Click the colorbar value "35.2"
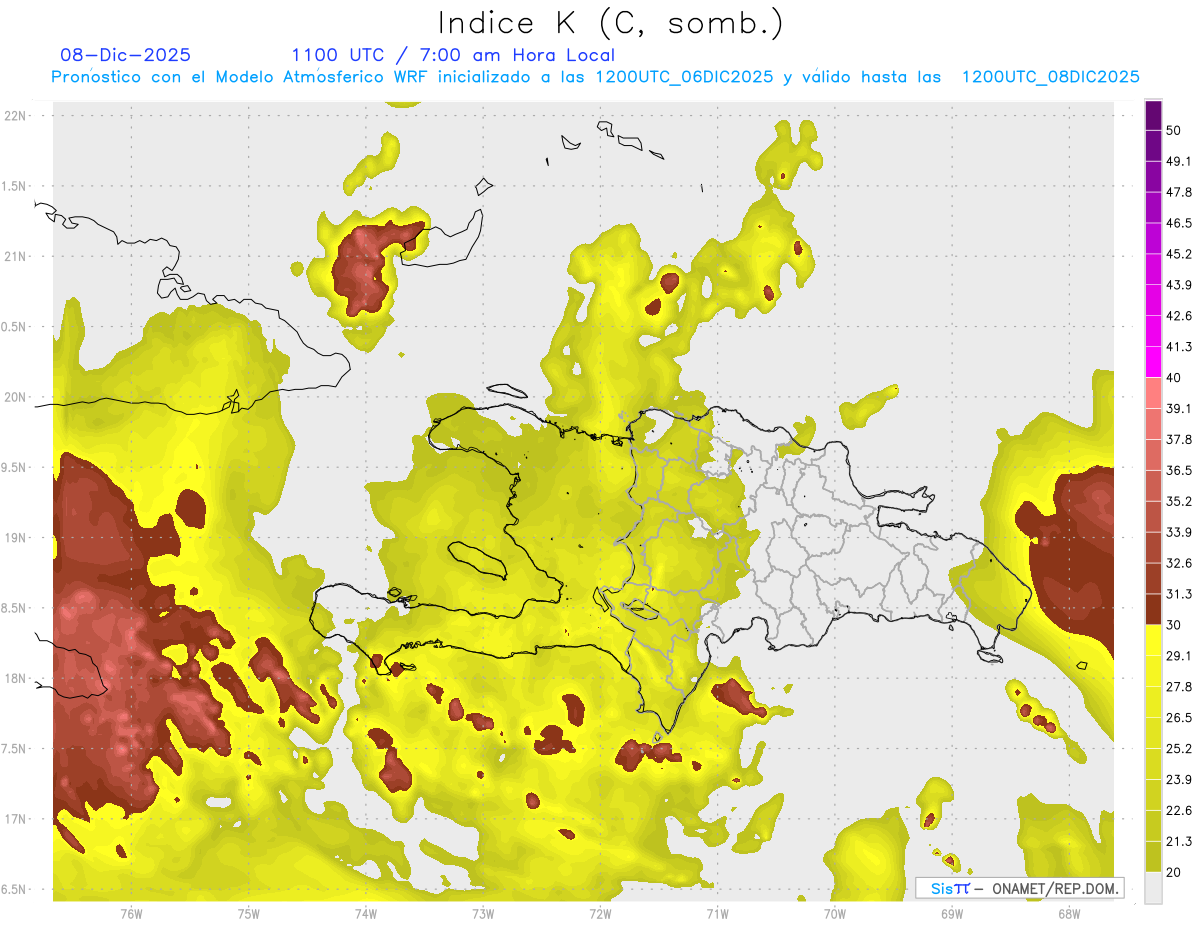 [1179, 501]
